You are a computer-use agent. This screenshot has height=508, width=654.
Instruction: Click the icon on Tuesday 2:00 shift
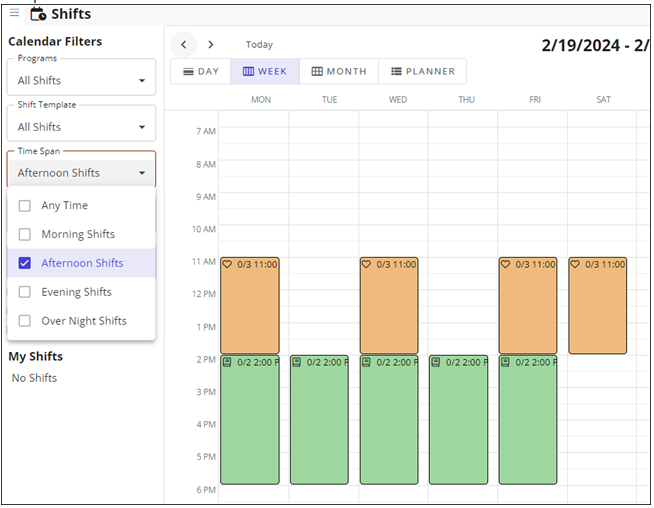[297, 362]
